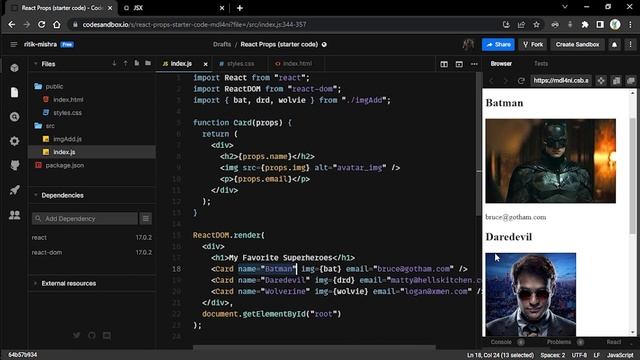640x360 pixels.
Task: Click the download arrow in Files header
Action: tap(114, 64)
